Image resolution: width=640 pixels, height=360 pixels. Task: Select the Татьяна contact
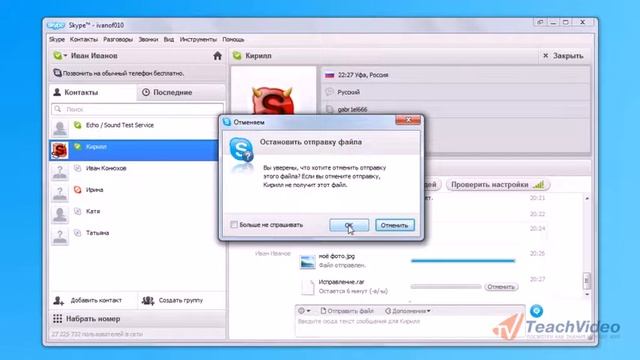pos(137,236)
